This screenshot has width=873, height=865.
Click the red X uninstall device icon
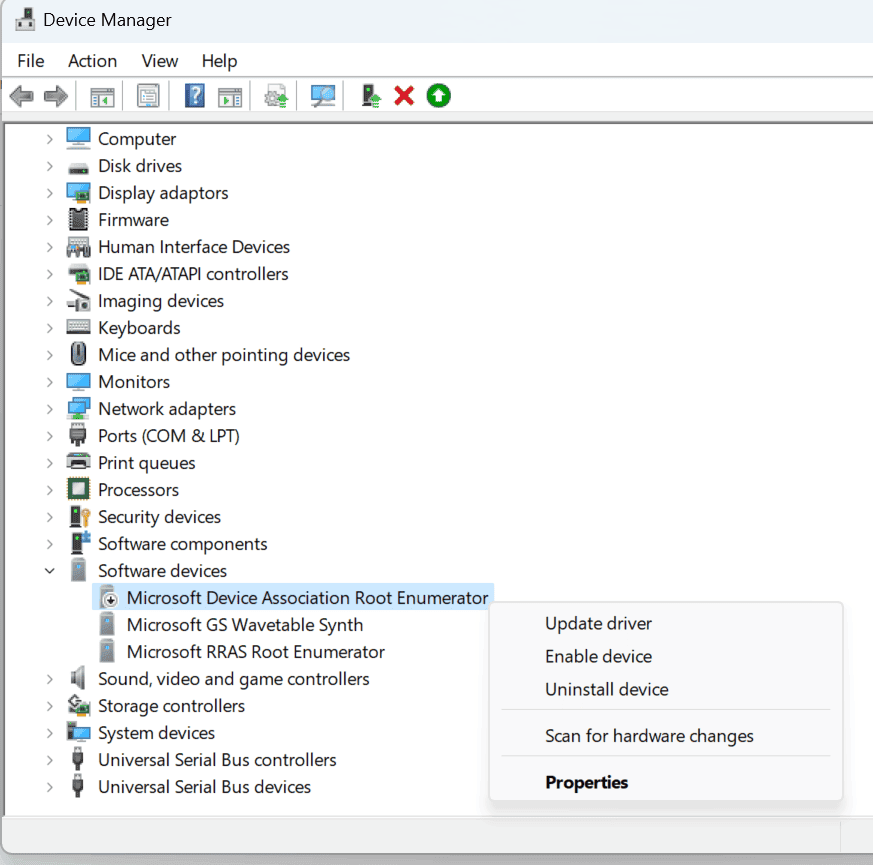(404, 96)
